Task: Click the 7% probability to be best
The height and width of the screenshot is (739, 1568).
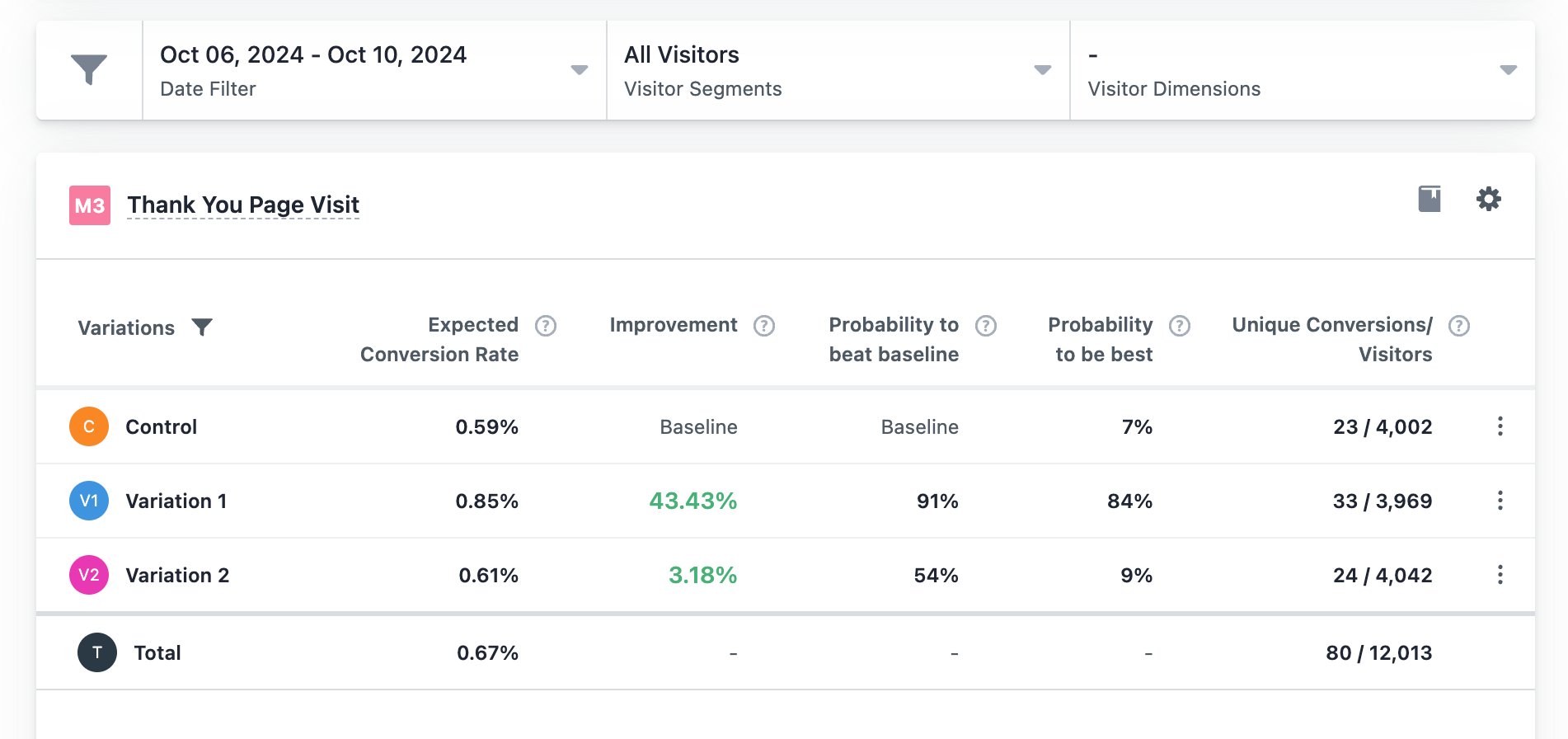Action: [1138, 427]
